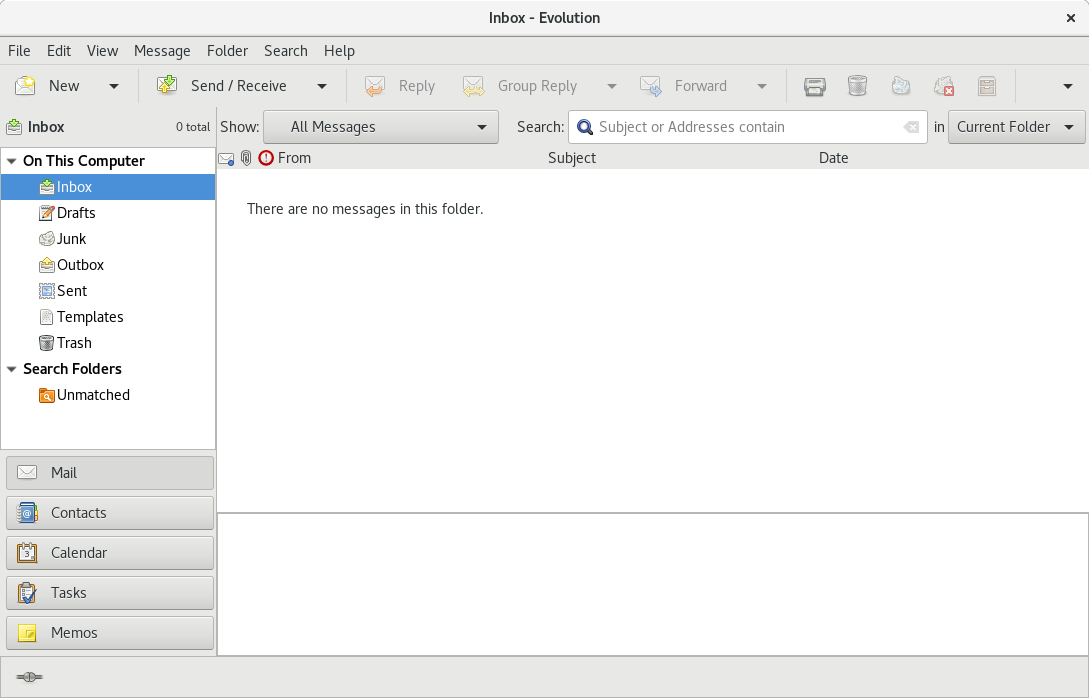1089x698 pixels.
Task: Open the Message menu
Action: 162,51
